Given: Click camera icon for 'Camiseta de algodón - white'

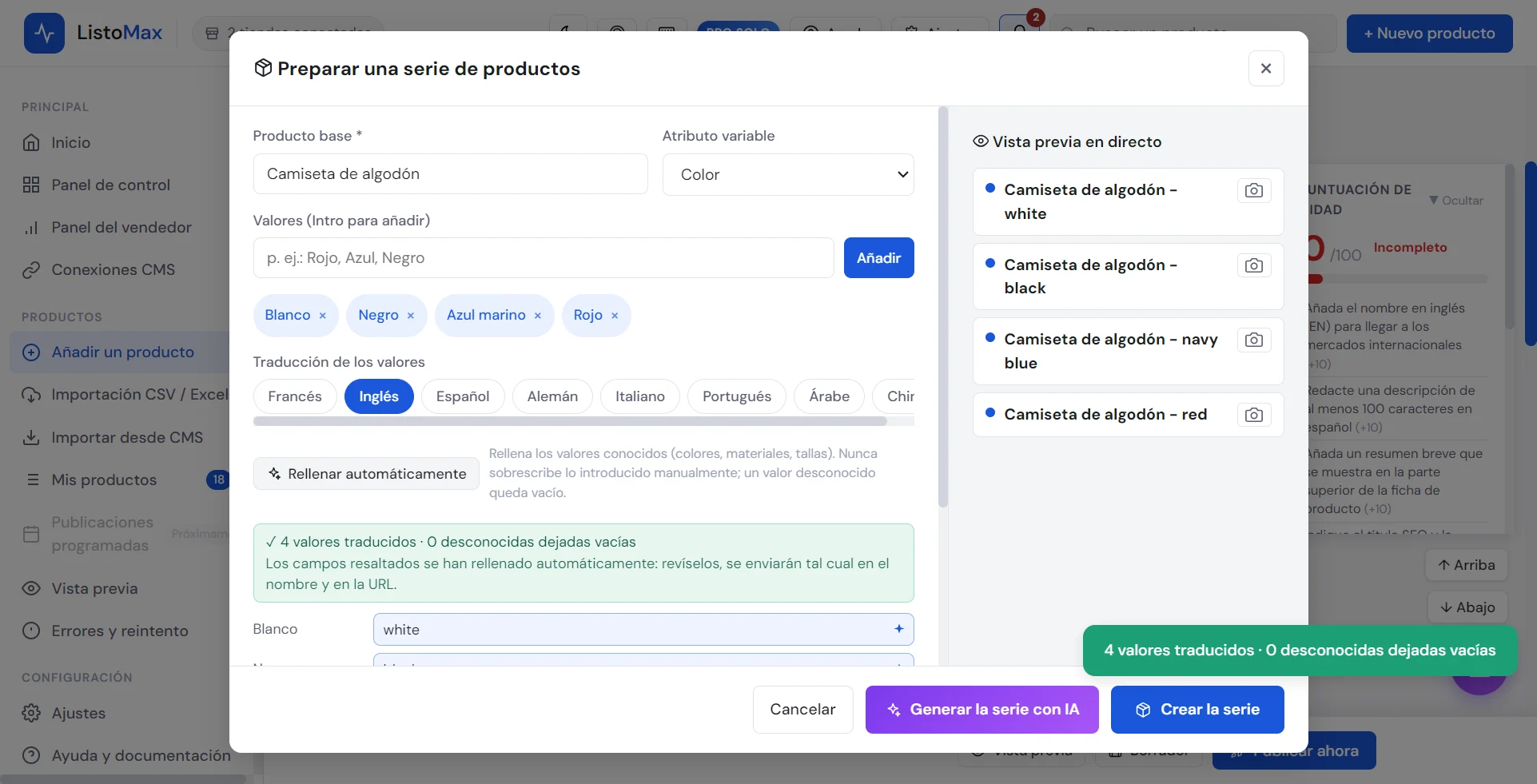Looking at the screenshot, I should 1254,190.
